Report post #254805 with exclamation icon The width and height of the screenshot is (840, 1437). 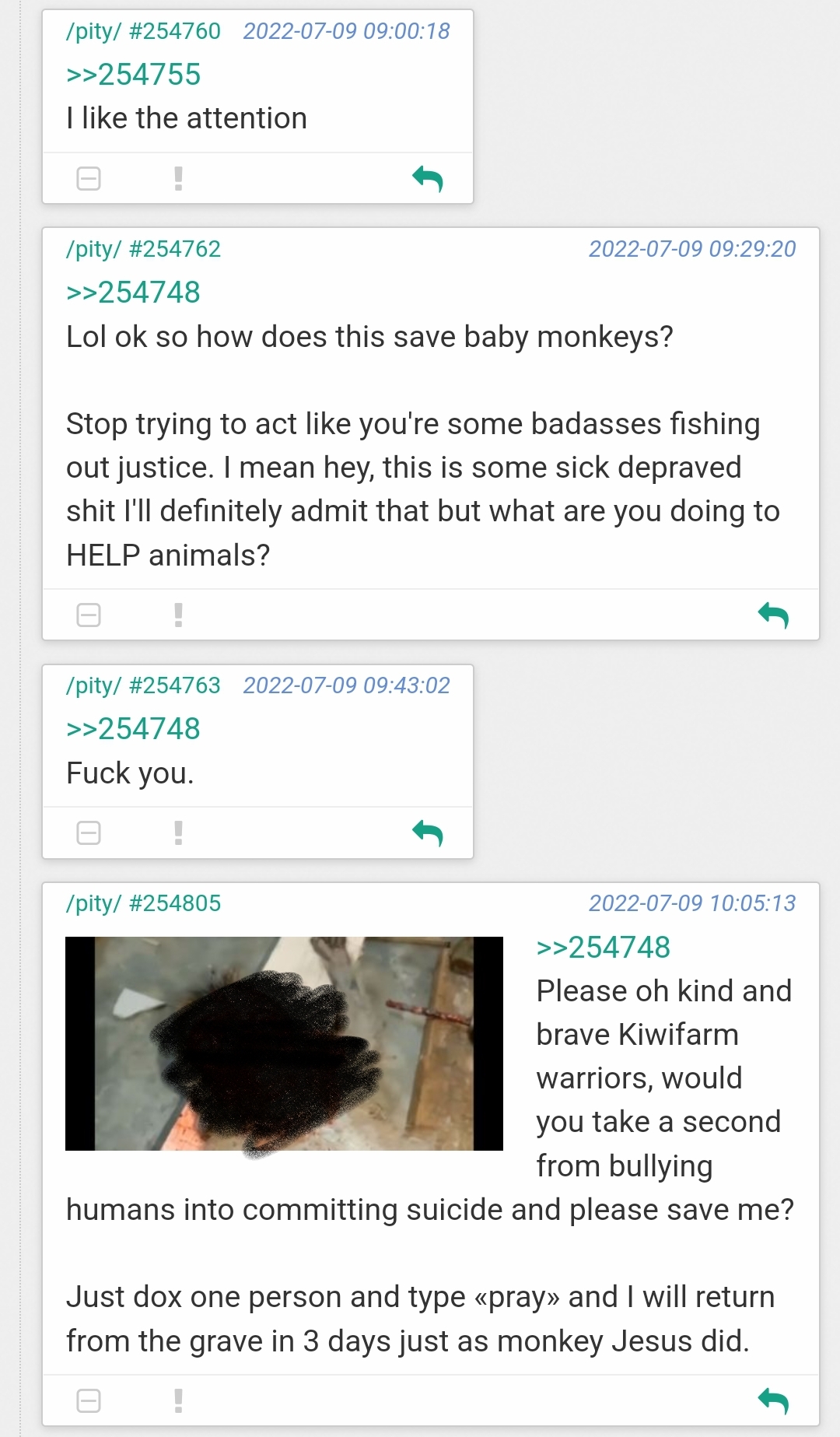coord(178,1401)
